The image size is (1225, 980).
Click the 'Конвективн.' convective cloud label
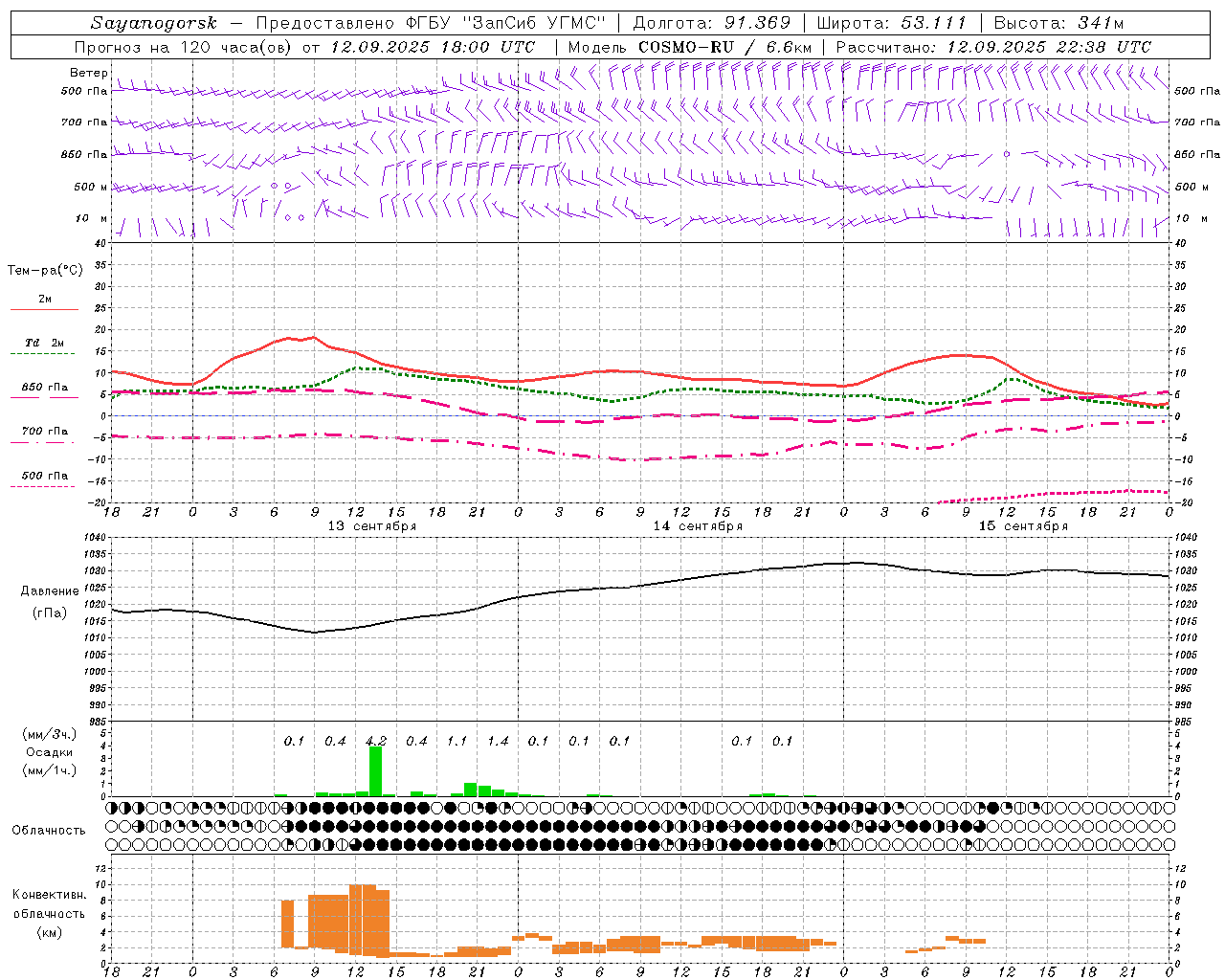(x=50, y=895)
